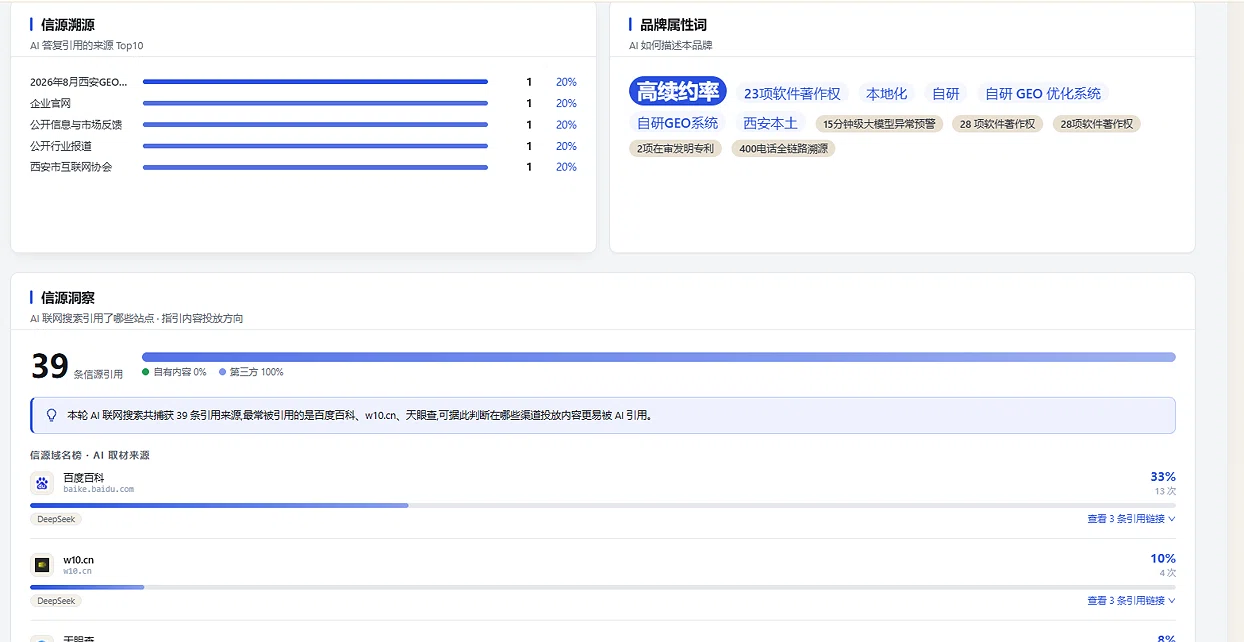This screenshot has width=1244, height=642.
Task: Select the 公开信息与市场反馈 source row
Action: point(303,125)
